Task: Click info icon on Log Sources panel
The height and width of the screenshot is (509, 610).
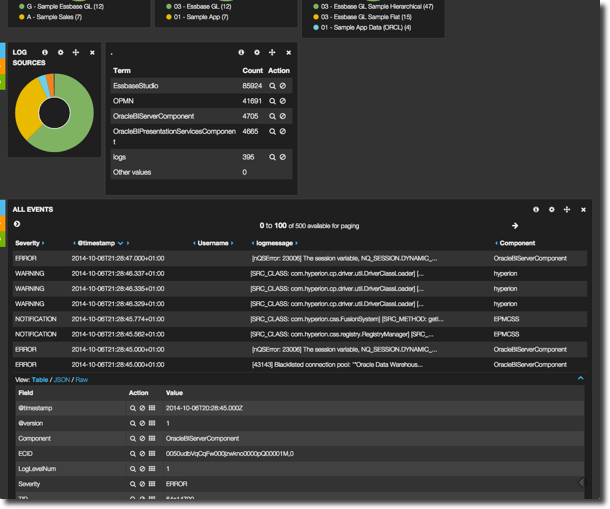Action: click(44, 52)
